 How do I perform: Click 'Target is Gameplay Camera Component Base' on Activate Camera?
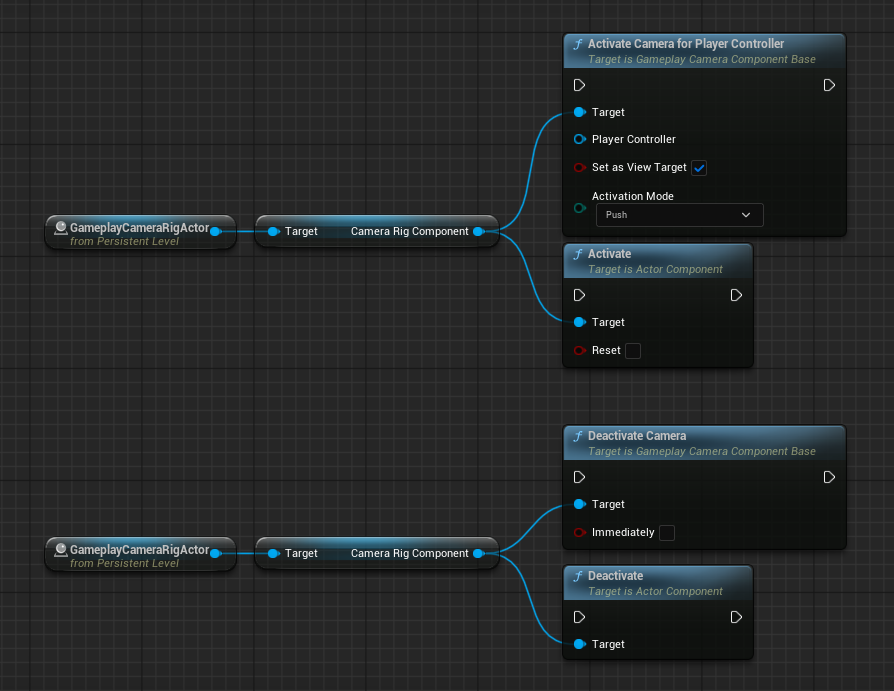(x=702, y=59)
